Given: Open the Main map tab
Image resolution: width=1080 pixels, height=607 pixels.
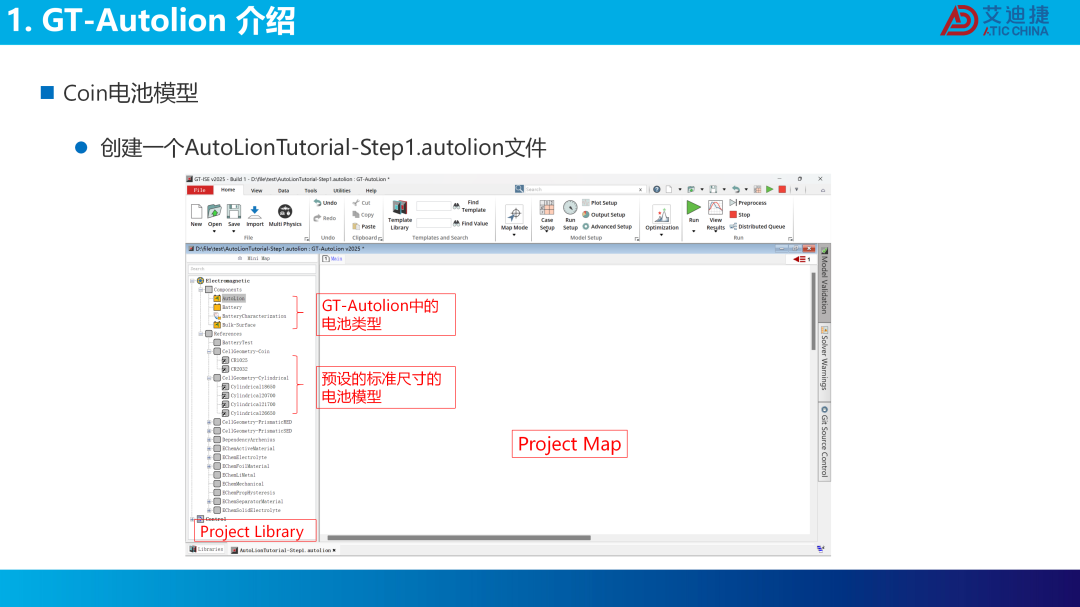Looking at the screenshot, I should pyautogui.click(x=333, y=259).
